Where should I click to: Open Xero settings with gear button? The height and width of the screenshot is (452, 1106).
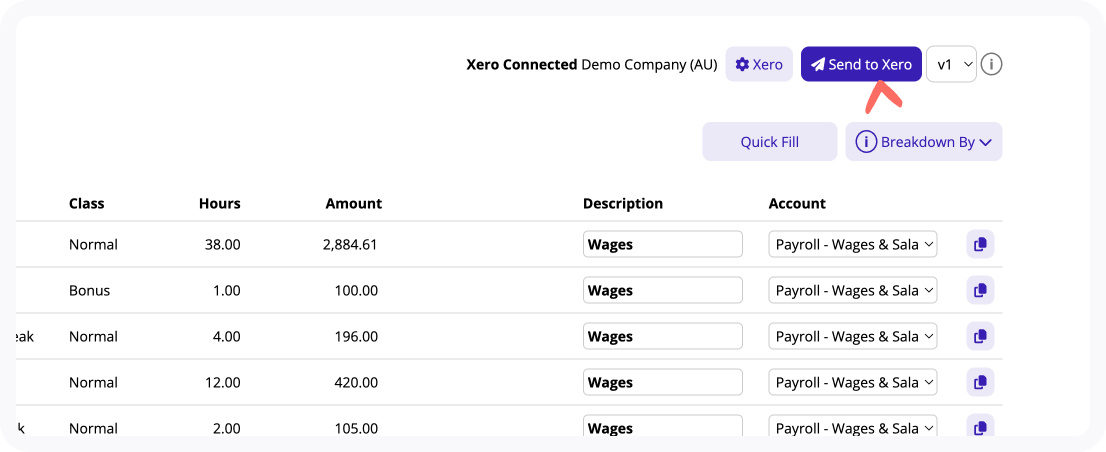[x=759, y=64]
